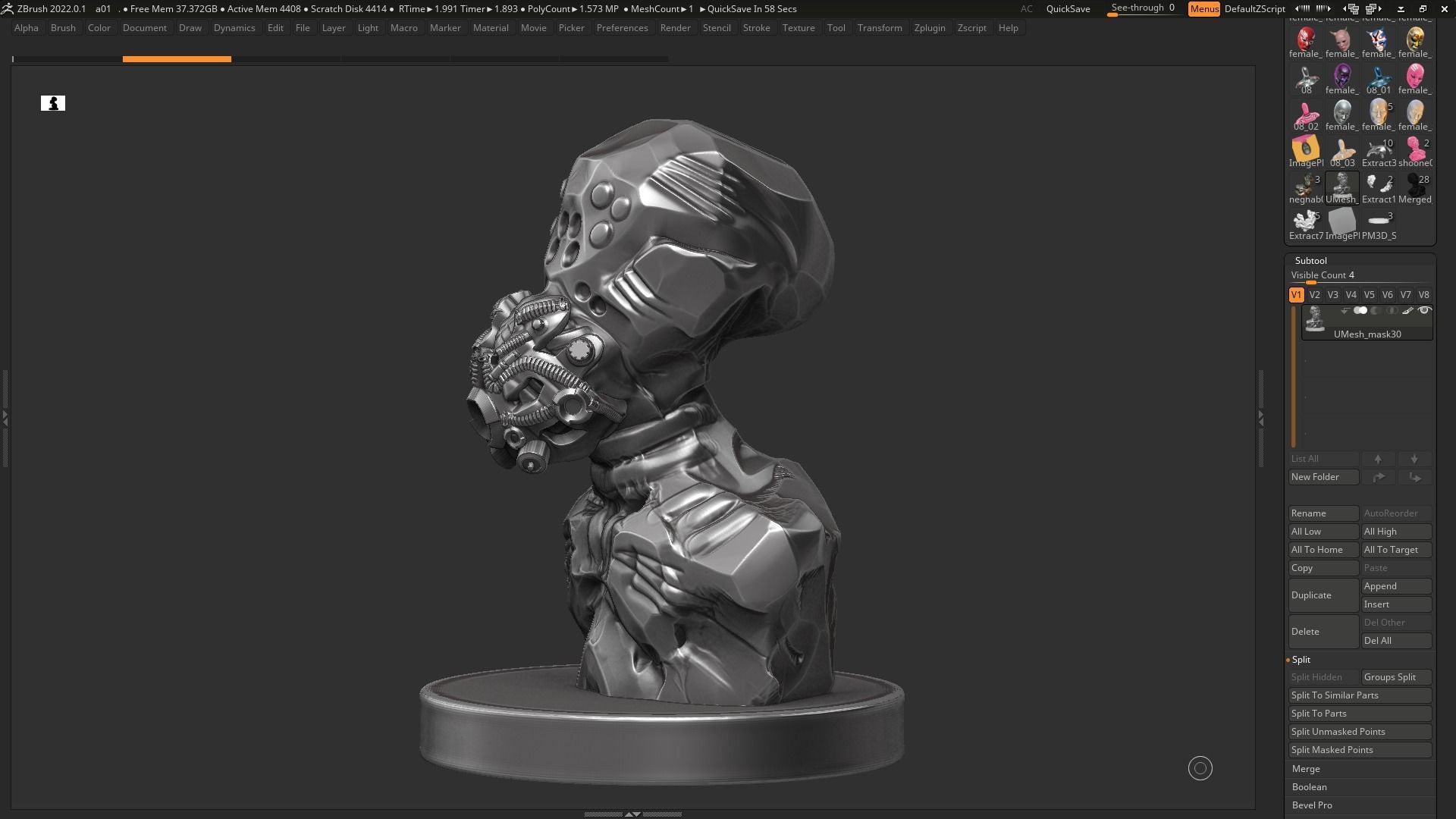
Task: Select the PM3D_S disc tool
Action: tap(1378, 224)
